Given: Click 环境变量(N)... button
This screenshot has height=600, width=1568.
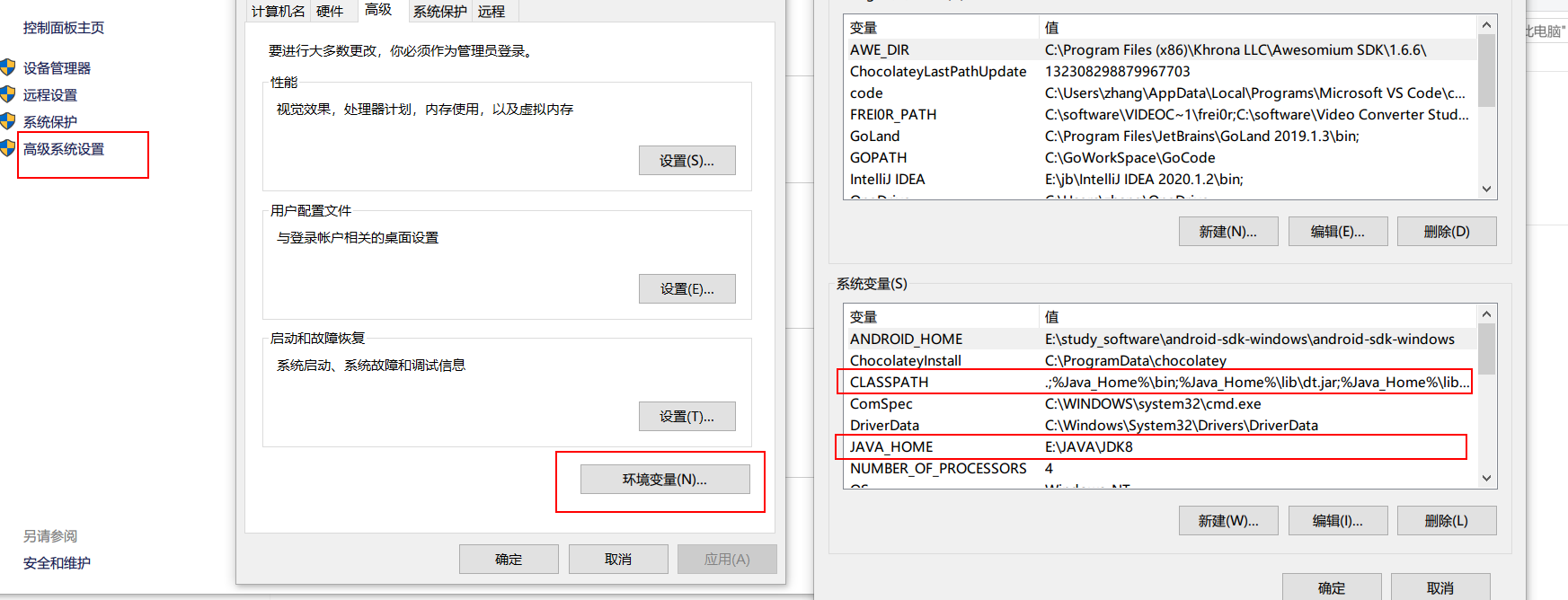Looking at the screenshot, I should [665, 480].
